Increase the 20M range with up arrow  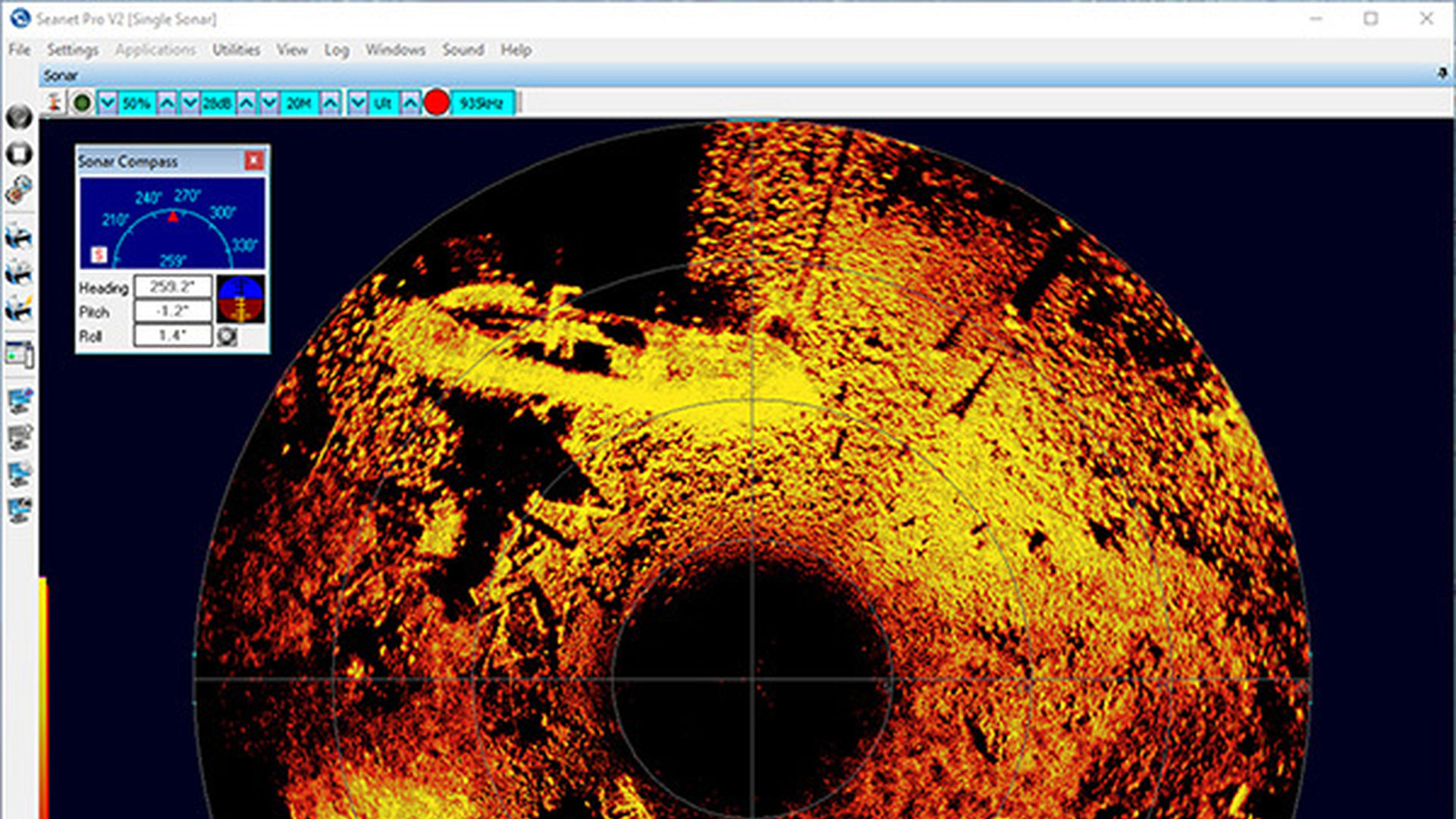coord(331,103)
